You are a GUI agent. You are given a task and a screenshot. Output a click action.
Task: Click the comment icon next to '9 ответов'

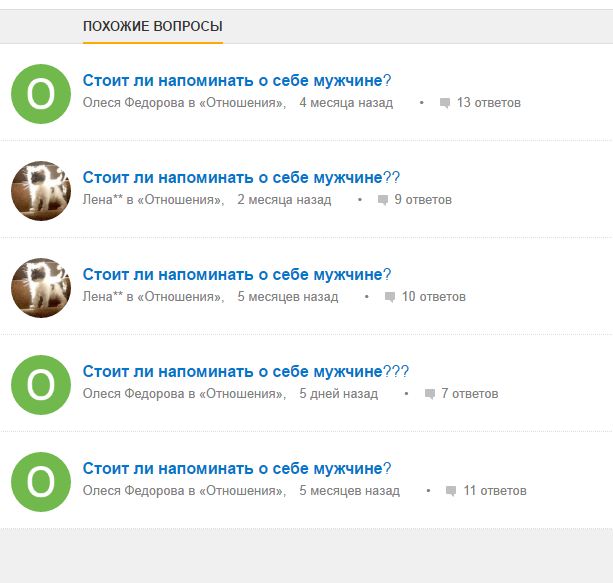pos(383,200)
